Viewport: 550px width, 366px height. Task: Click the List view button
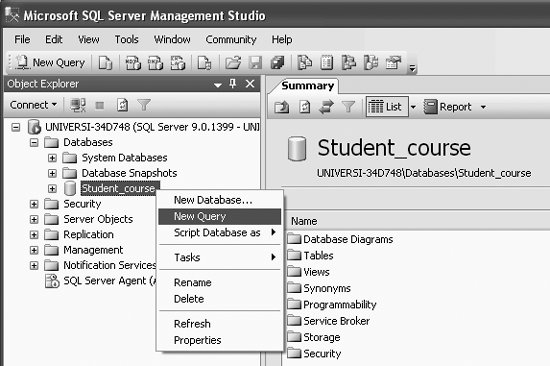(387, 107)
